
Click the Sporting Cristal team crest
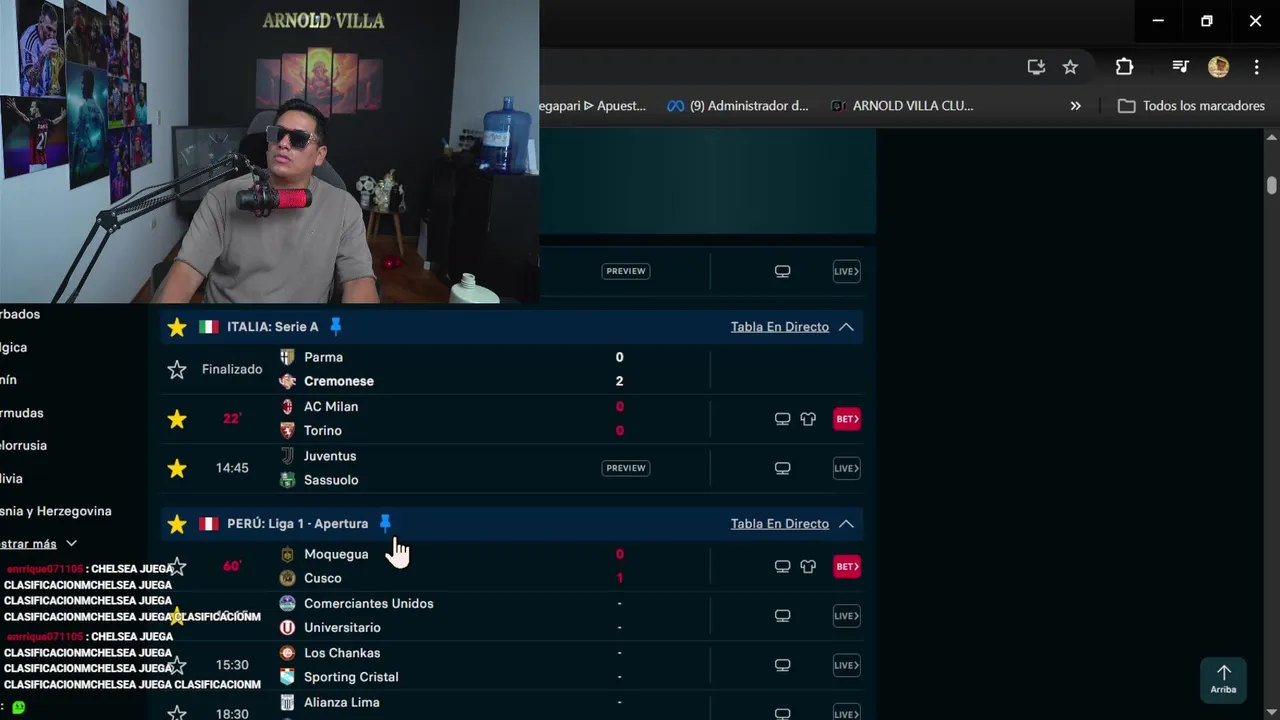pyautogui.click(x=287, y=677)
